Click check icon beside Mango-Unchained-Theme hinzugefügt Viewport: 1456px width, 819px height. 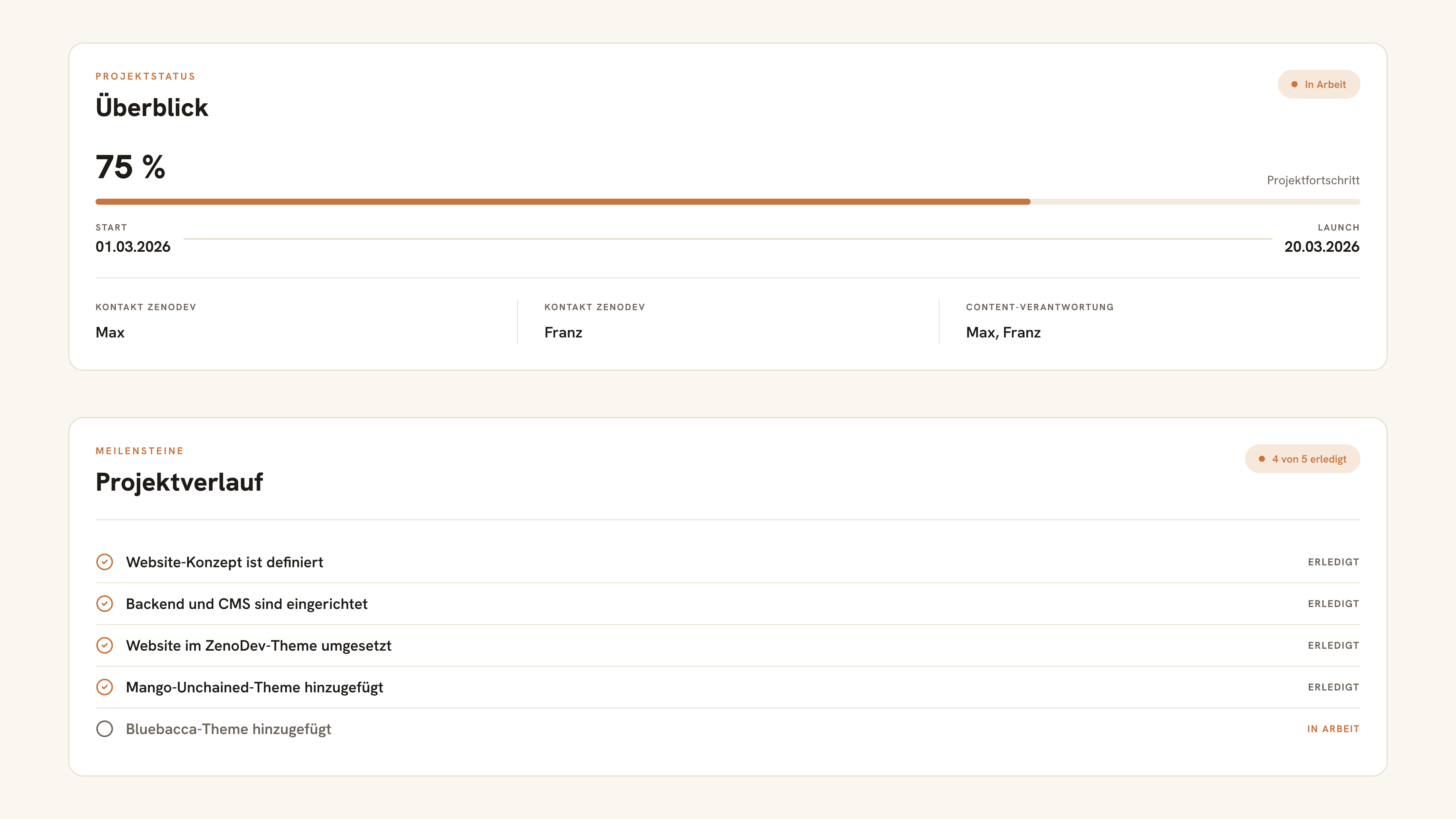click(x=105, y=687)
